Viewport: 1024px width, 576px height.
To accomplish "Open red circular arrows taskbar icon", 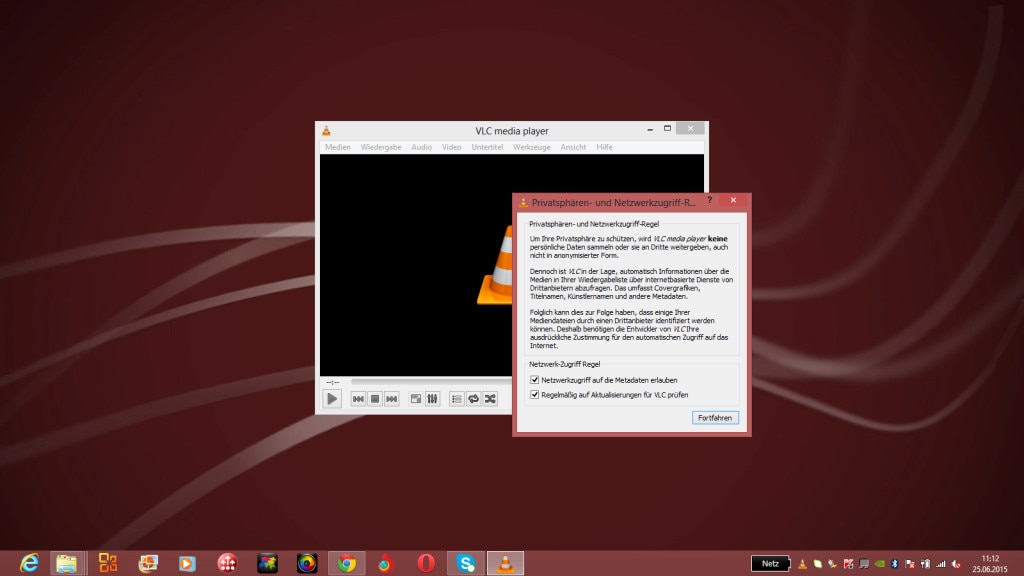I will tap(227, 563).
